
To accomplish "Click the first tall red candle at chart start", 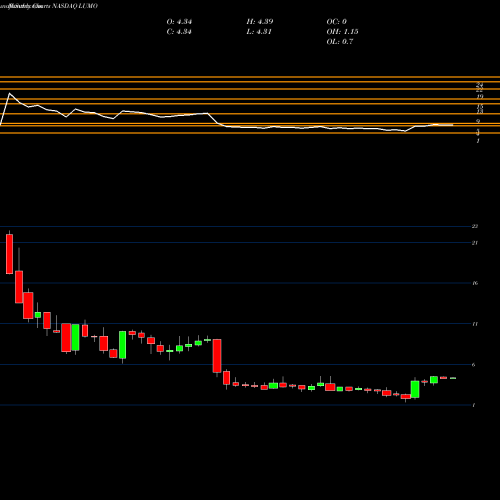I will pos(9,254).
